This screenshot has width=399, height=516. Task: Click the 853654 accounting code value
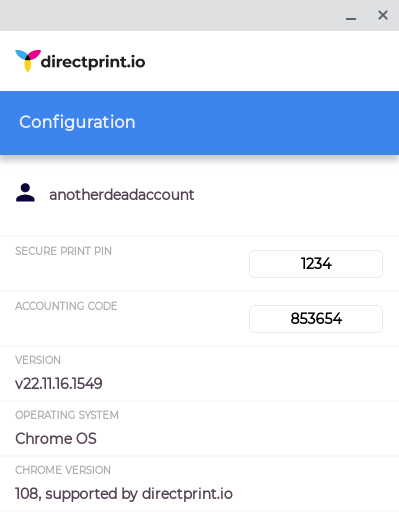coord(316,319)
